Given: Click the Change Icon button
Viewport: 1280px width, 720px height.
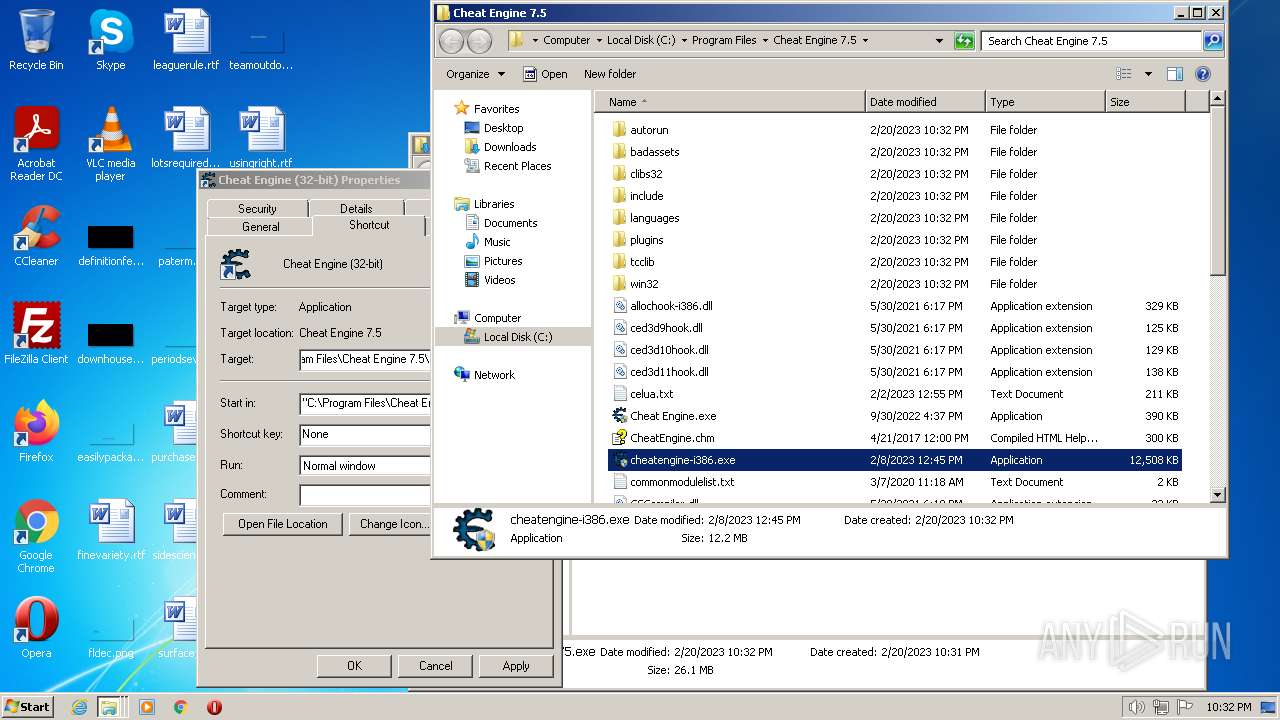Looking at the screenshot, I should [390, 524].
